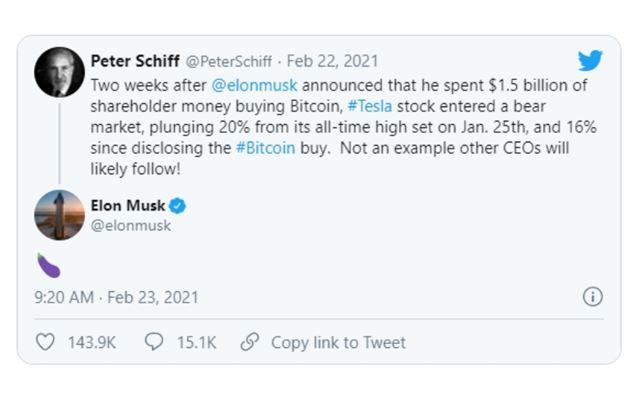Open the 9:20 AM Feb 23, 2021 timestamp
Screen dimensions: 640x400
tap(117, 297)
